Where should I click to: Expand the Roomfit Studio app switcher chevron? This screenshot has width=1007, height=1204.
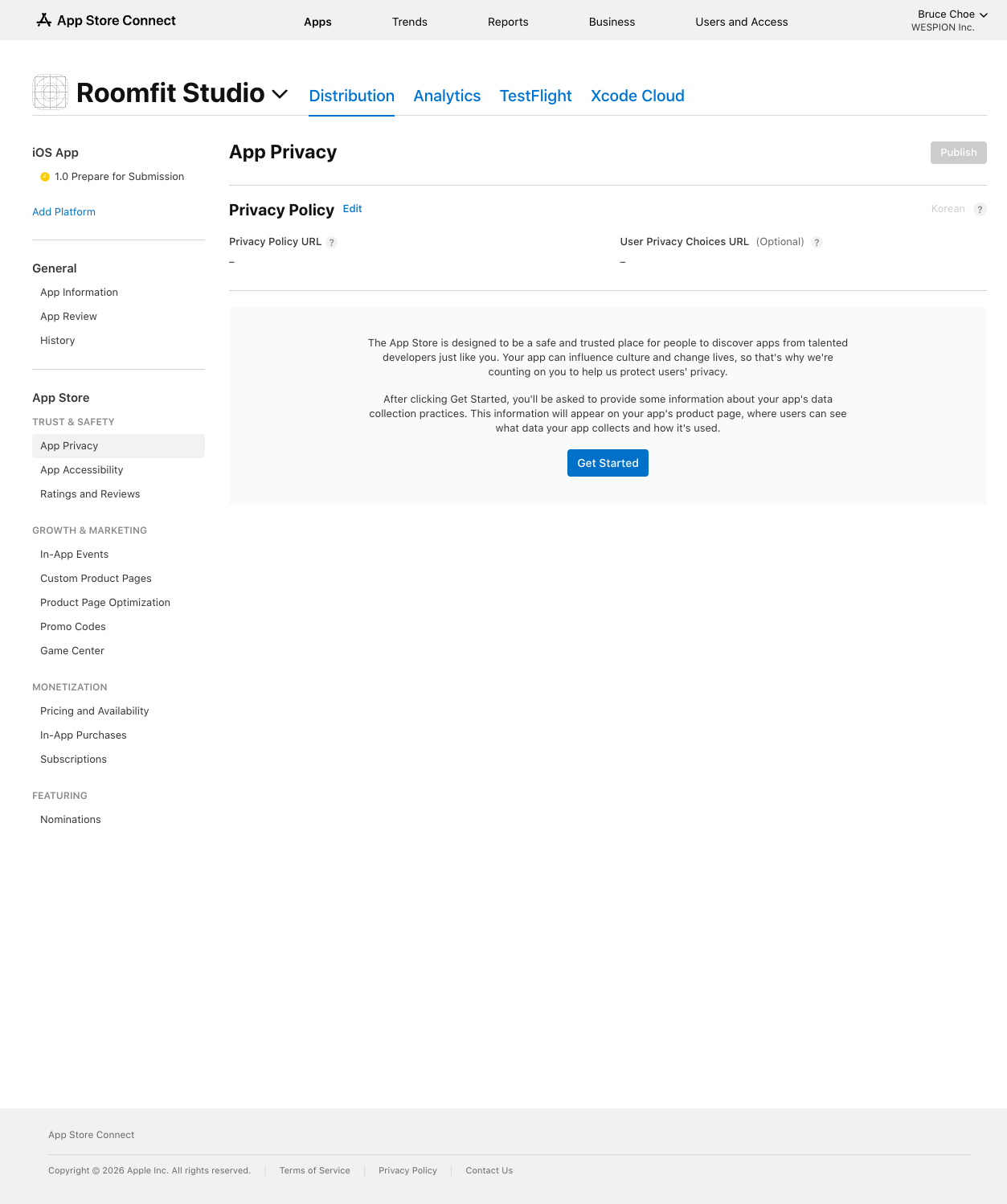click(280, 94)
